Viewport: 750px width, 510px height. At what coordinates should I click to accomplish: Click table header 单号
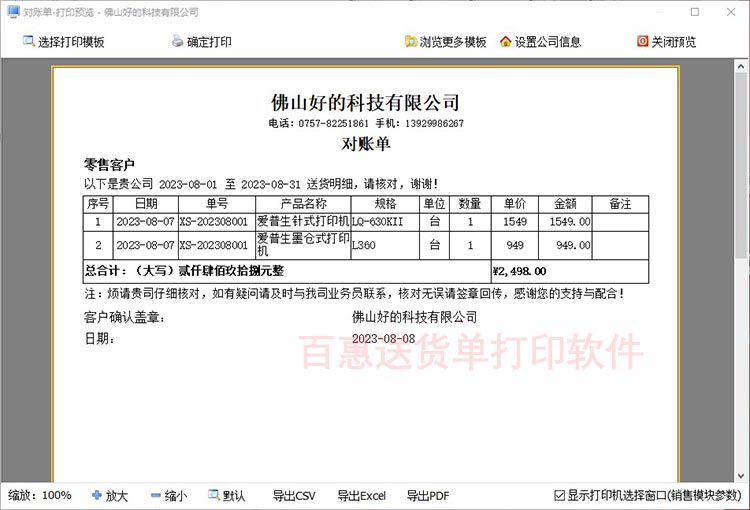point(217,204)
